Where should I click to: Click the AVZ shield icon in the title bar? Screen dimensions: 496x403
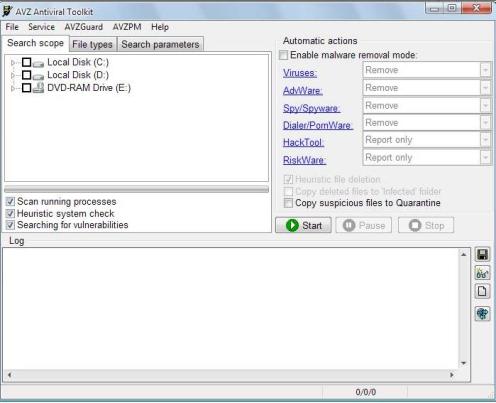point(7,11)
